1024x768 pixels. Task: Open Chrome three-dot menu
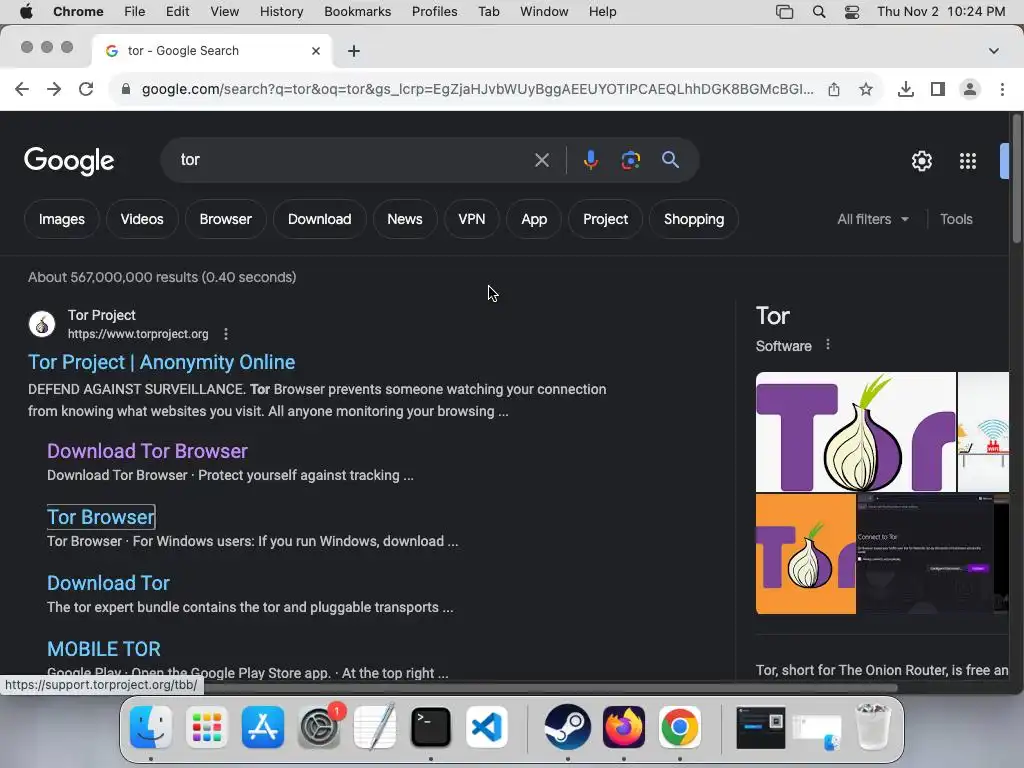click(x=1002, y=89)
